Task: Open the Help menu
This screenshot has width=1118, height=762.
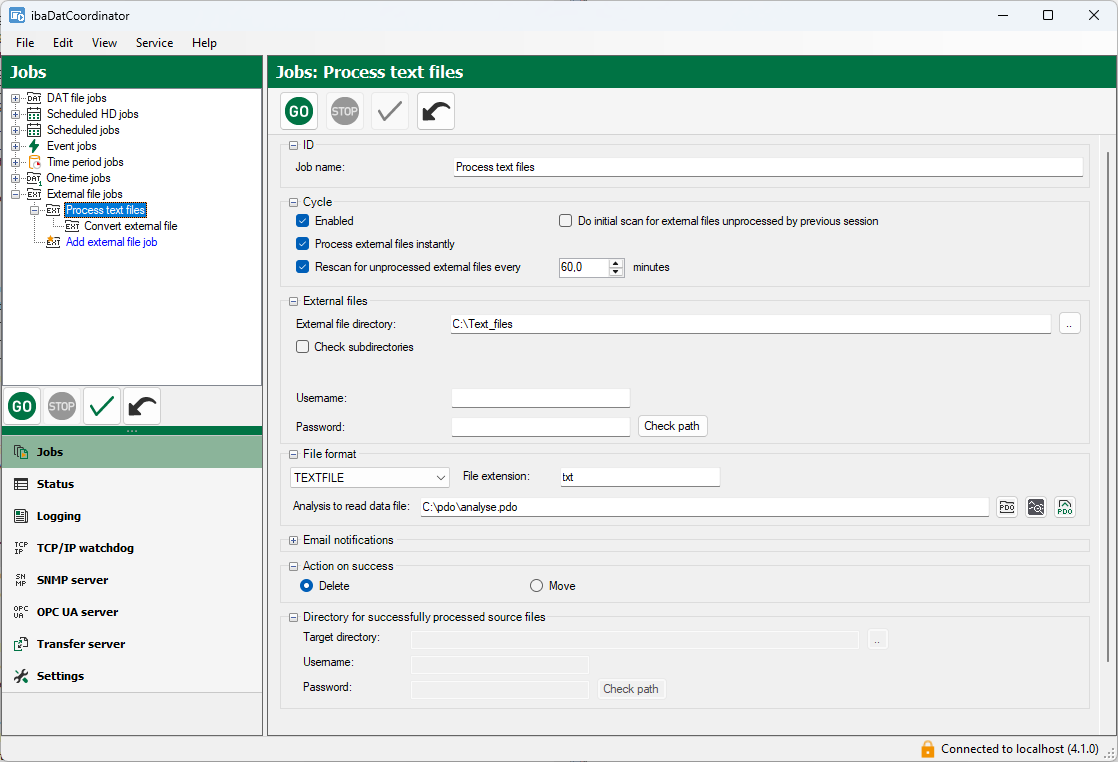Action: pos(204,43)
